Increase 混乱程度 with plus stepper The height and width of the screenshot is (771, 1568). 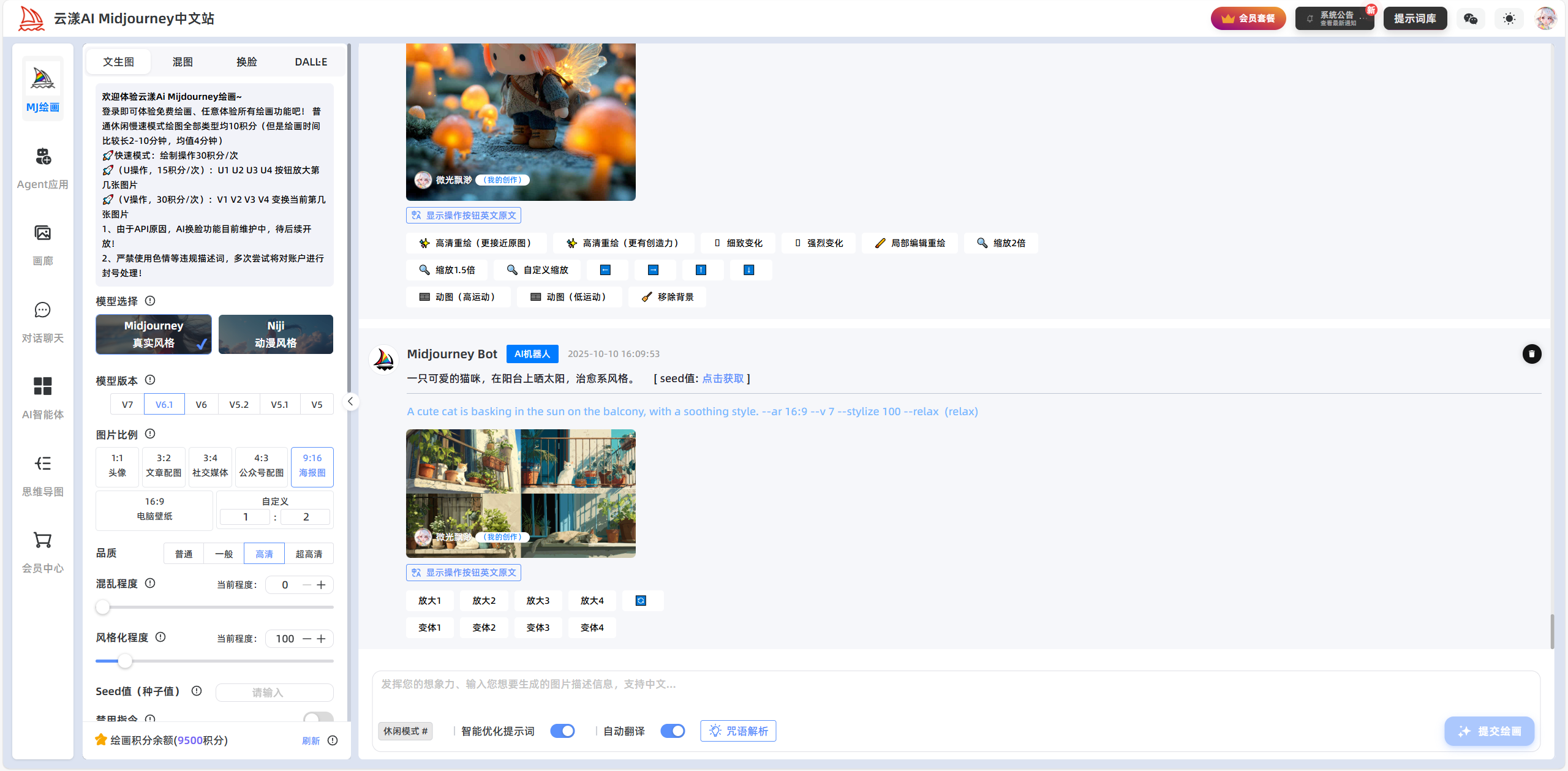click(x=321, y=585)
